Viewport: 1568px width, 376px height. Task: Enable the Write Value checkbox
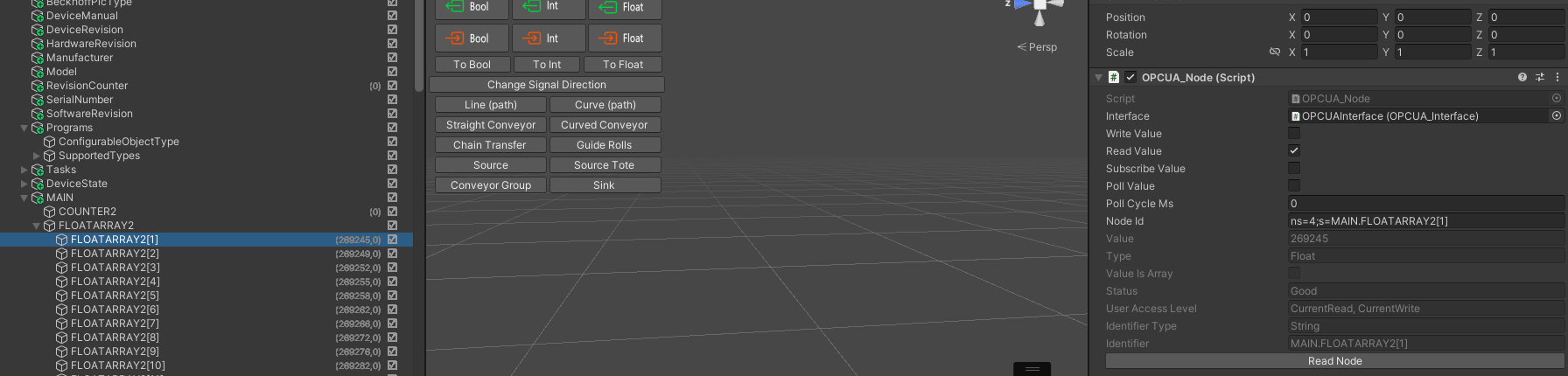(1294, 134)
